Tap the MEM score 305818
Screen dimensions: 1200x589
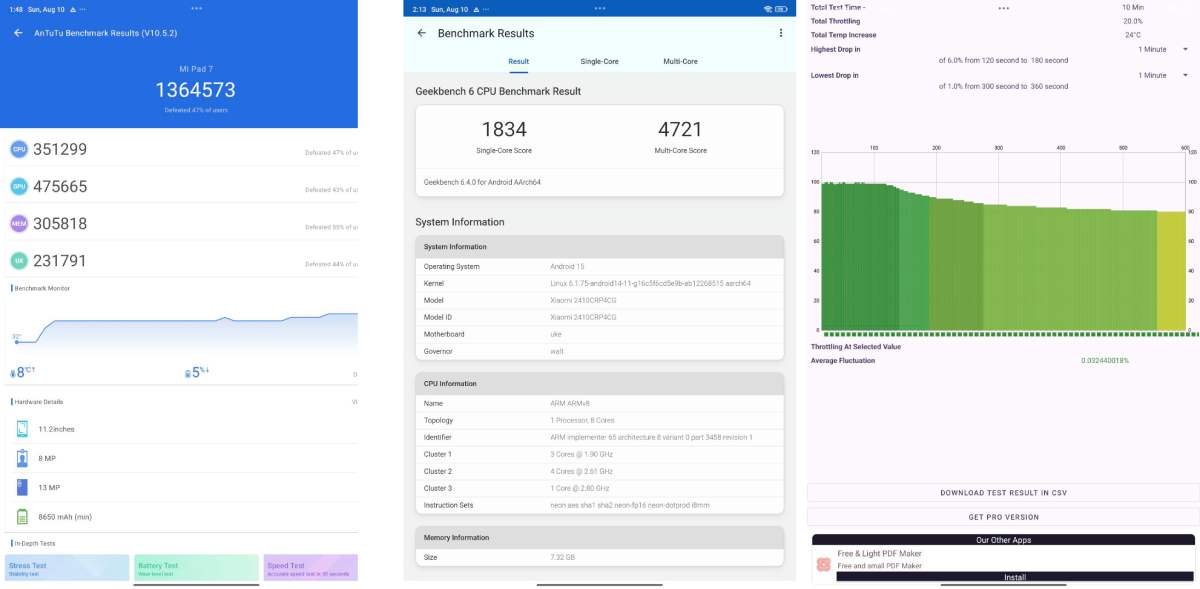pos(60,223)
